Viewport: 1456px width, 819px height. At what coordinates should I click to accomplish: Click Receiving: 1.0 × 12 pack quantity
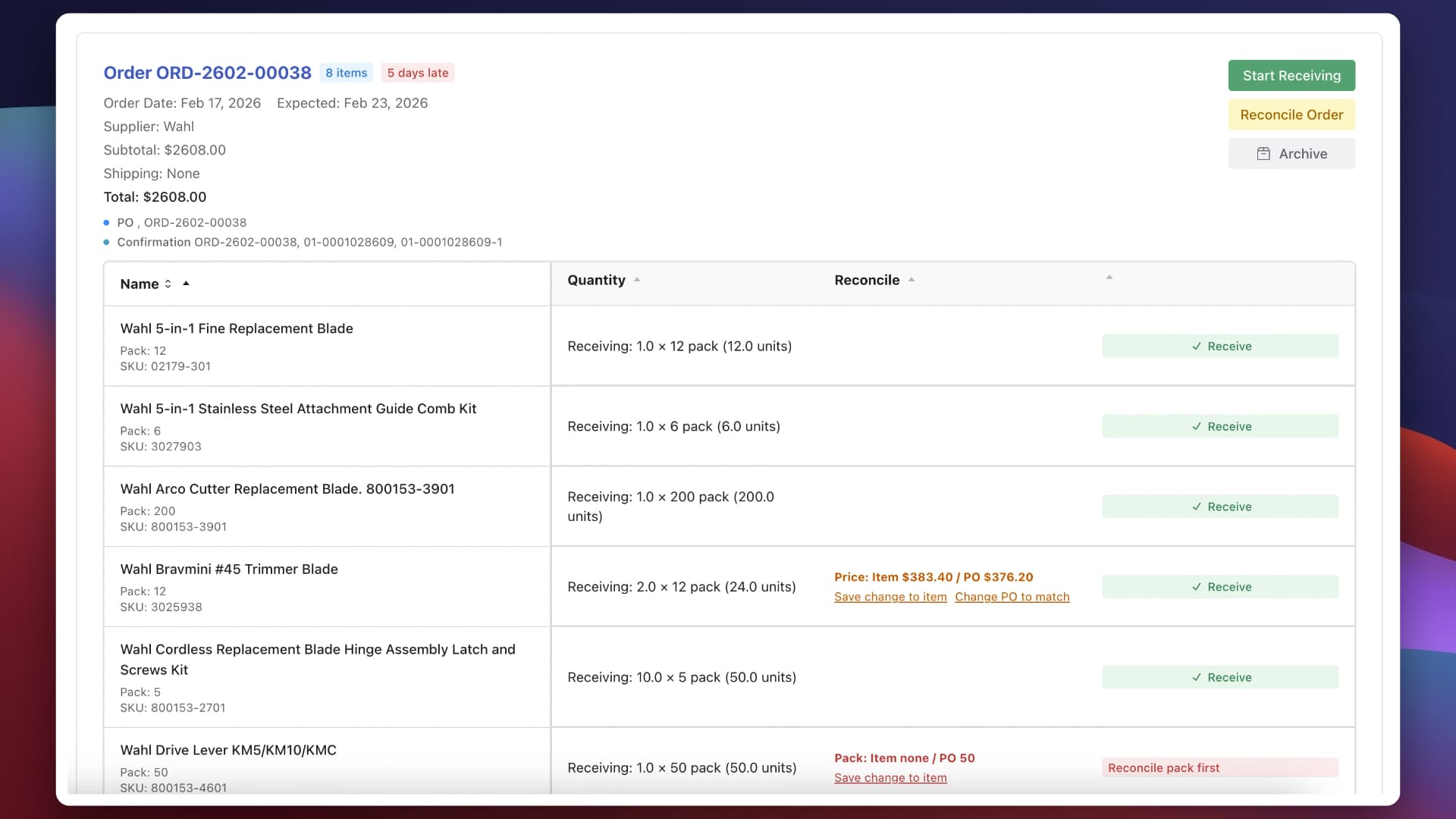click(679, 347)
